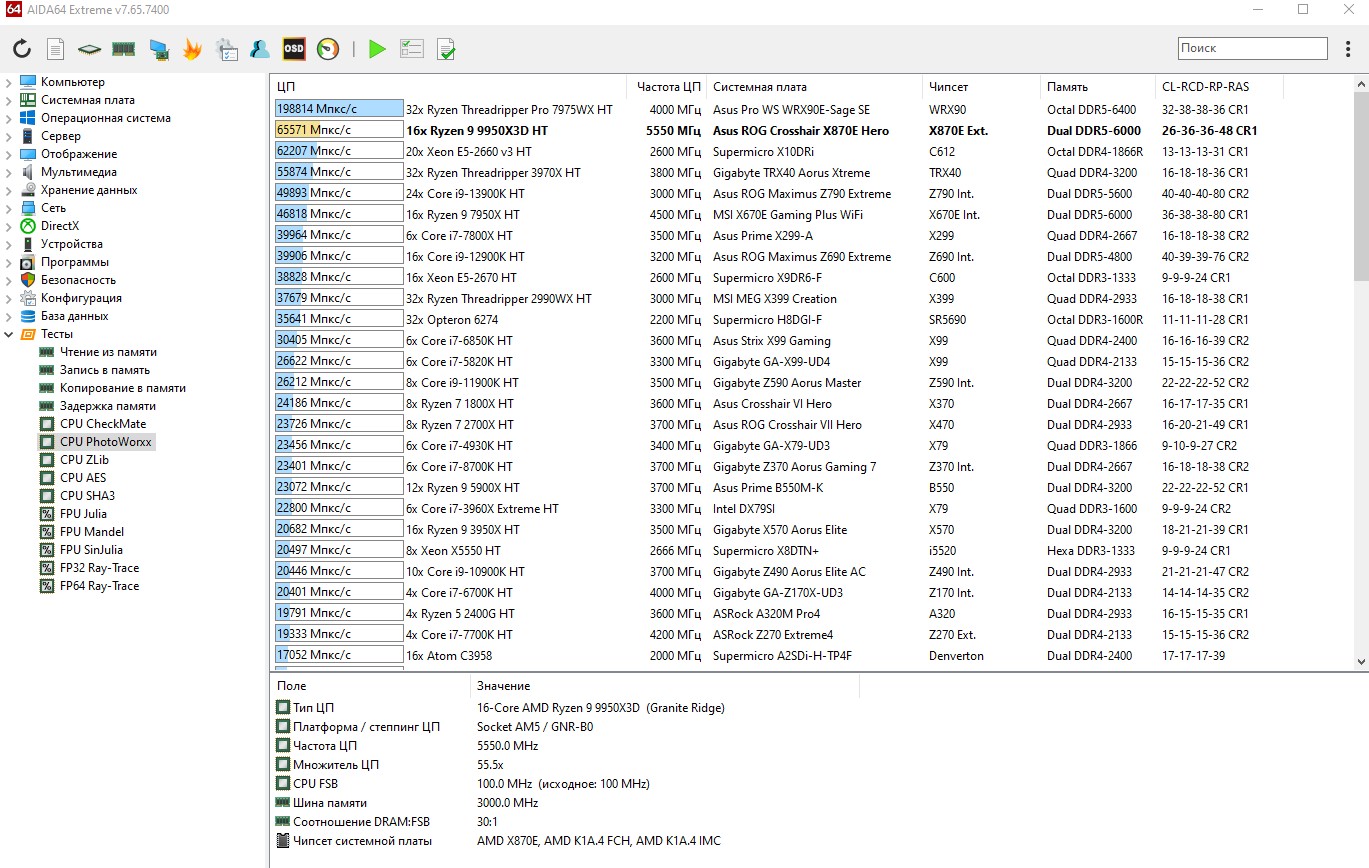Click the monitor and network card icon

click(x=158, y=48)
